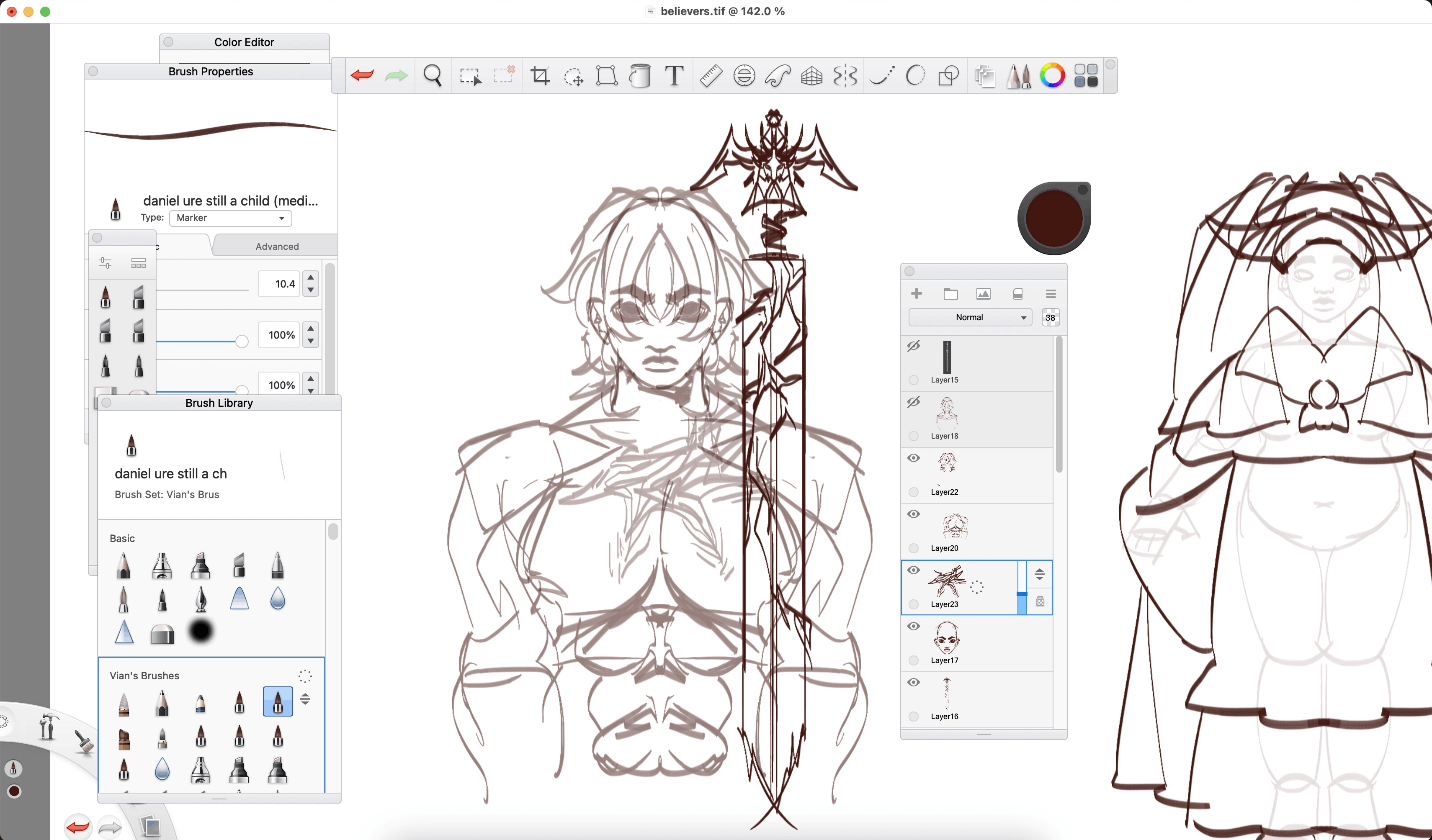The image size is (1432, 840).
Task: Open the layer panel hamburger menu
Action: [1050, 294]
